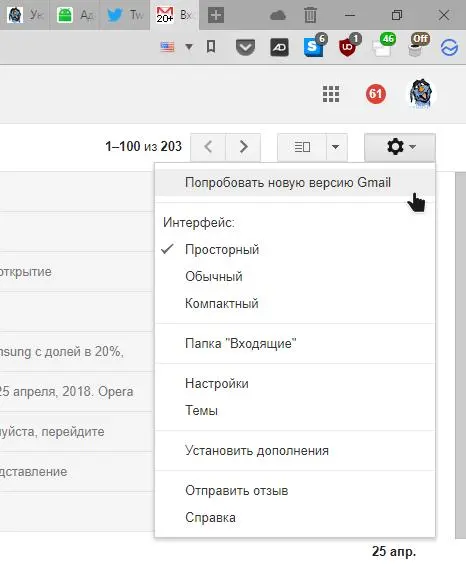Choose Попробовать новую версию Gmail
This screenshot has width=466, height=564.
coord(295,183)
